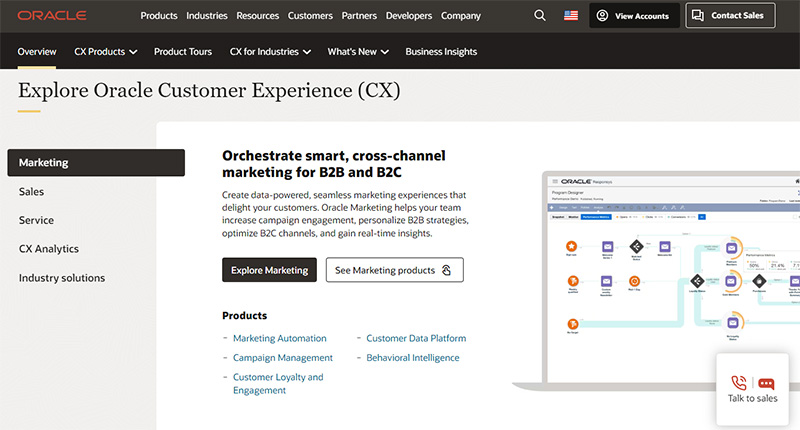Screen dimensions: 800x430
Task: Select the CX Analytics sidebar tab
Action: pos(48,249)
